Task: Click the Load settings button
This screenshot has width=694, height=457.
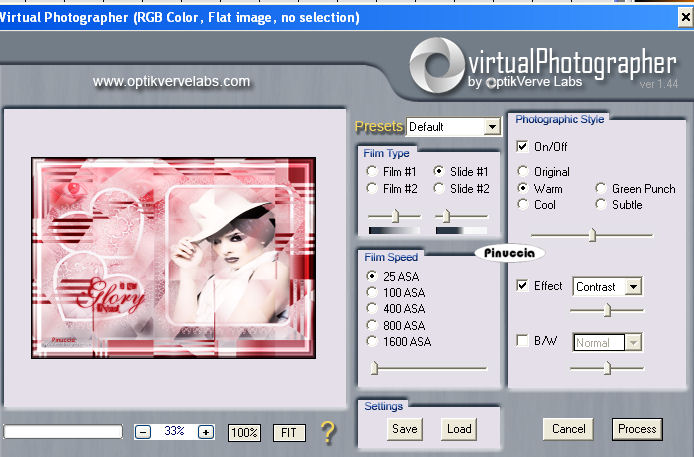Action: (x=459, y=429)
